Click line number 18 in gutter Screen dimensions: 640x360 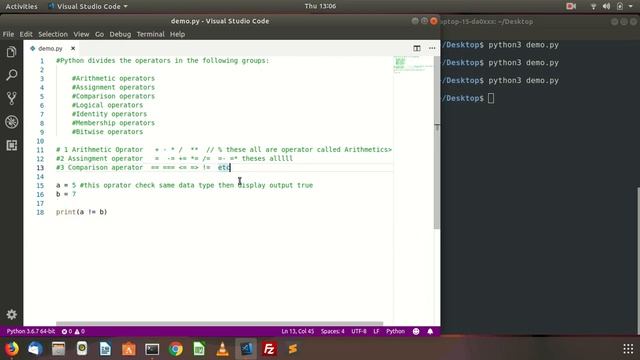click(40, 212)
